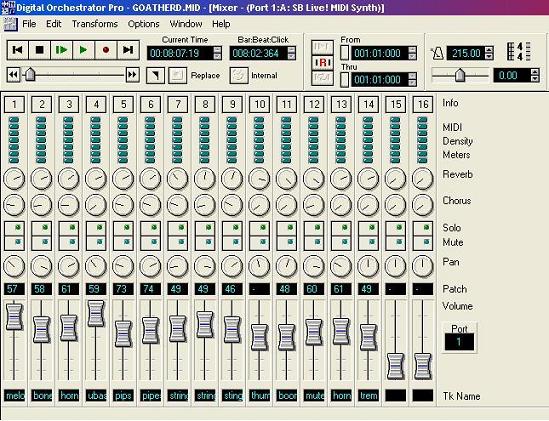Viewport: 549px width, 421px height.
Task: Click the track 5 info button
Action: click(123, 104)
